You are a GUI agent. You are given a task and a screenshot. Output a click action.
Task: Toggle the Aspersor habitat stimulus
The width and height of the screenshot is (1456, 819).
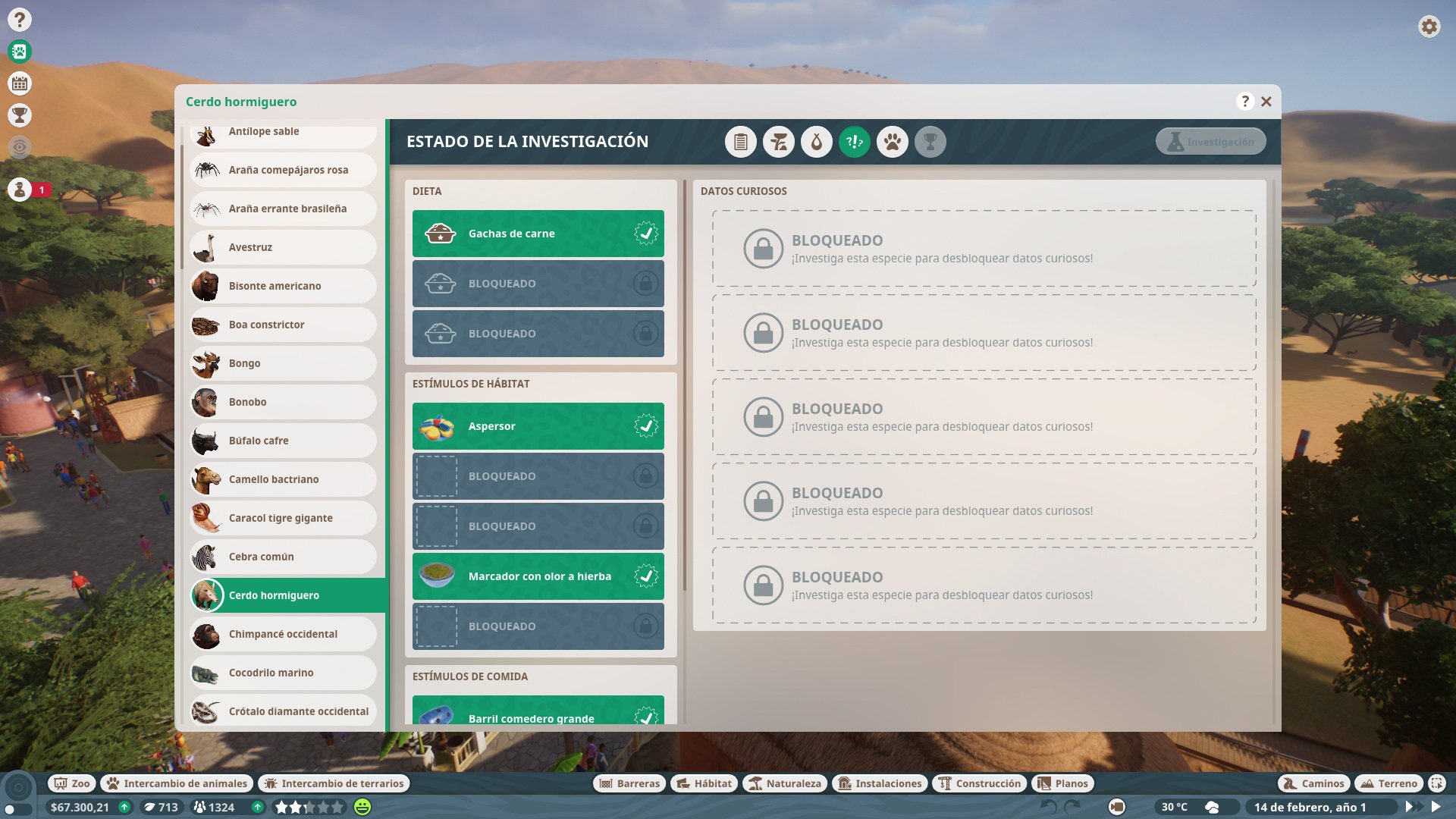coord(538,426)
